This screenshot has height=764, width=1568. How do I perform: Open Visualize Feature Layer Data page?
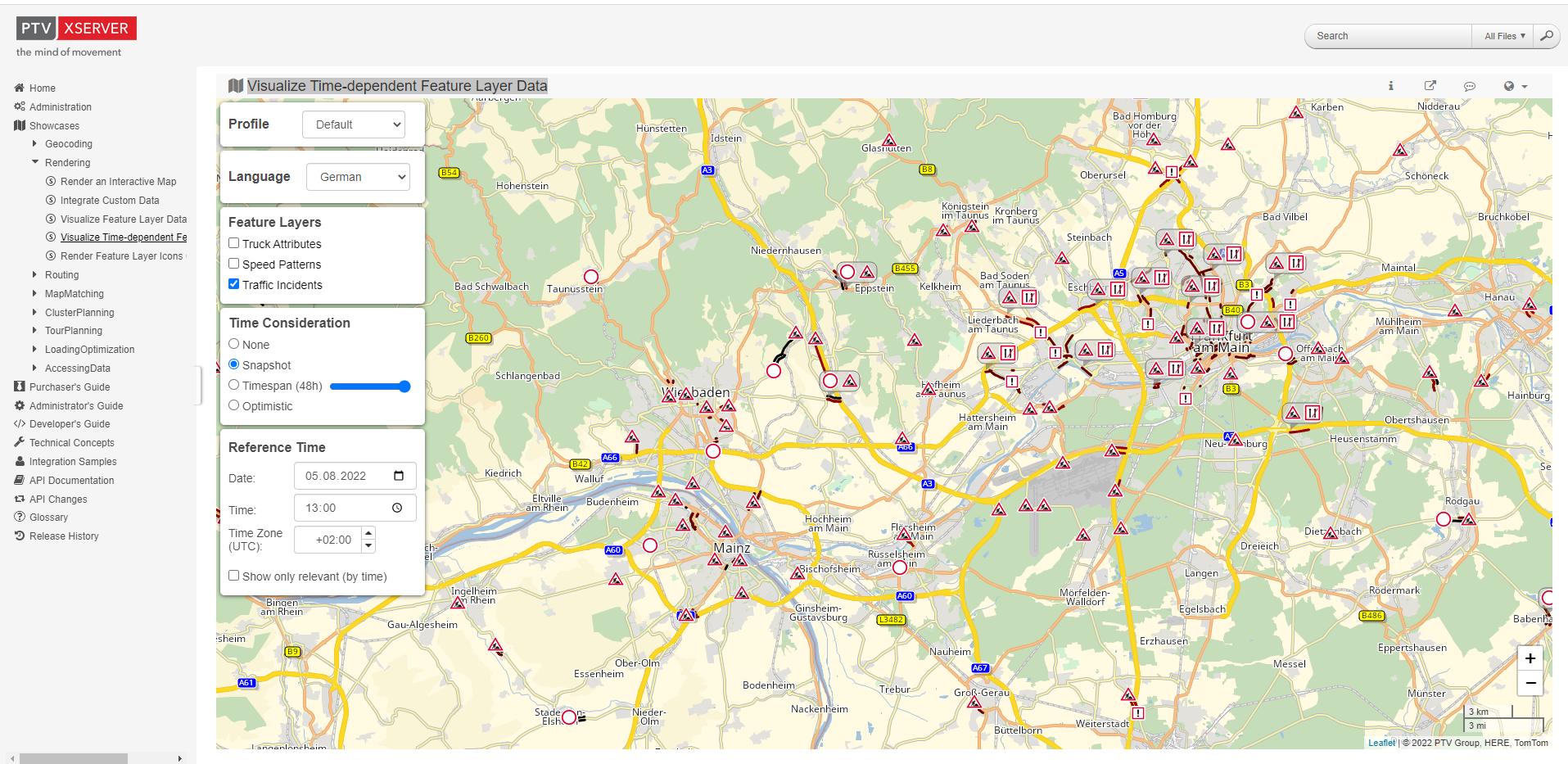[x=123, y=219]
